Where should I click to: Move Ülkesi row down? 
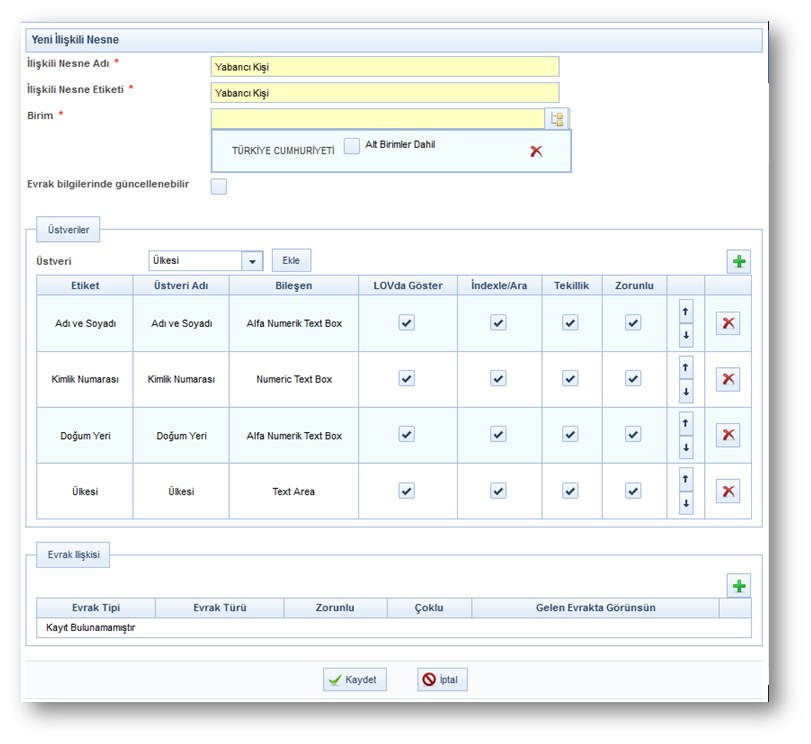tap(686, 503)
